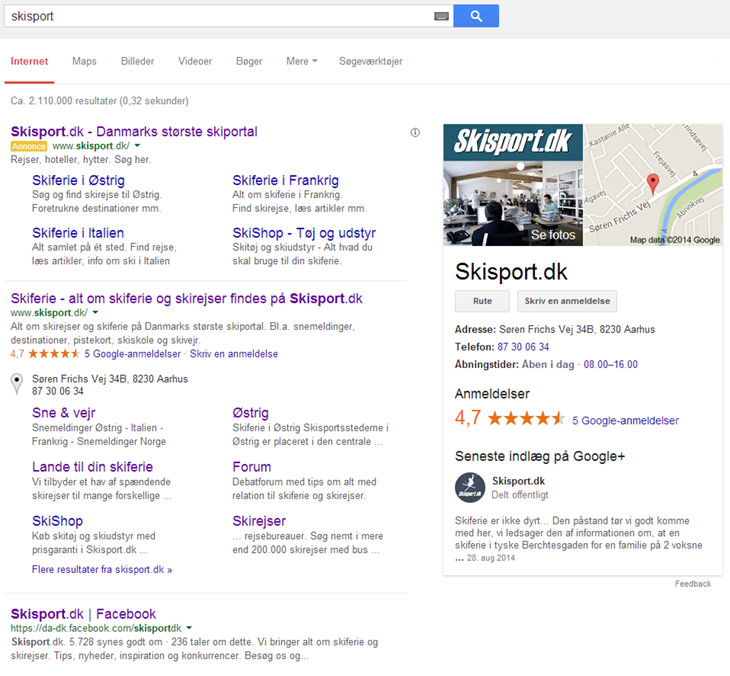The width and height of the screenshot is (730, 676).
Task: Open the Sne & vejr sitelink
Action: pos(64,412)
